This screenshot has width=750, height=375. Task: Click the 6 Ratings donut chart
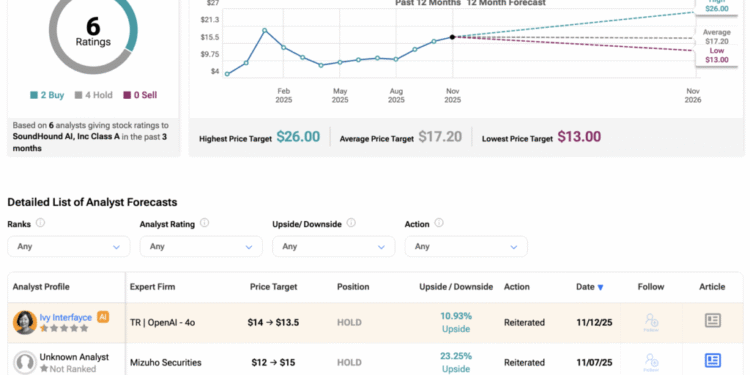point(93,31)
